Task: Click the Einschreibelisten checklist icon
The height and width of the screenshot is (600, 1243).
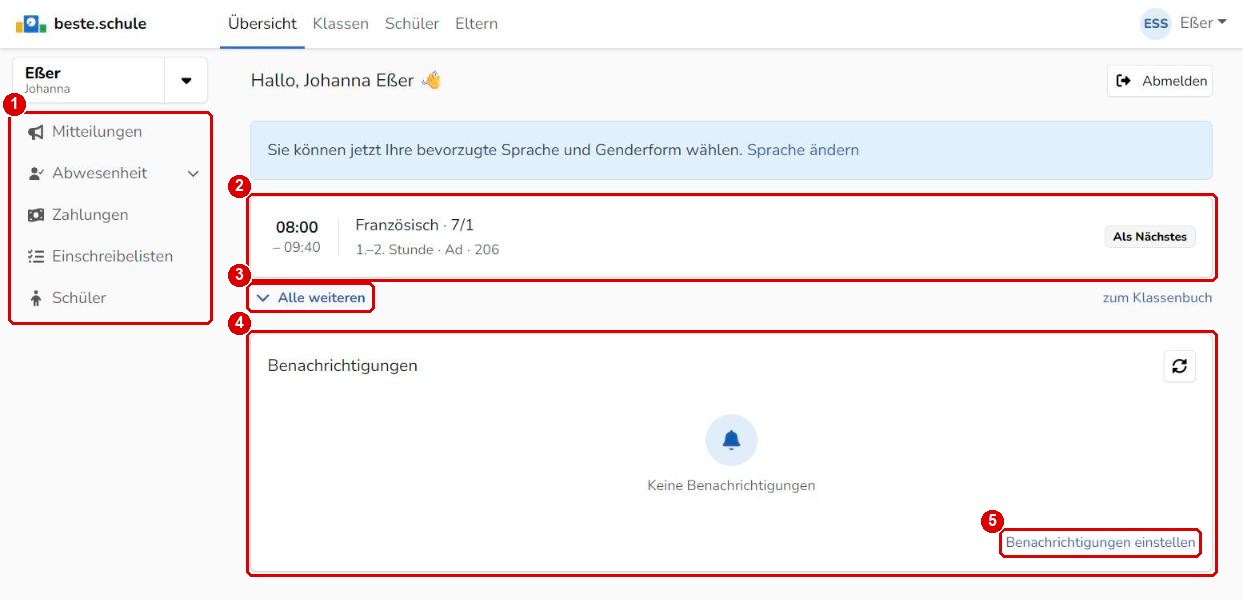Action: (36, 256)
